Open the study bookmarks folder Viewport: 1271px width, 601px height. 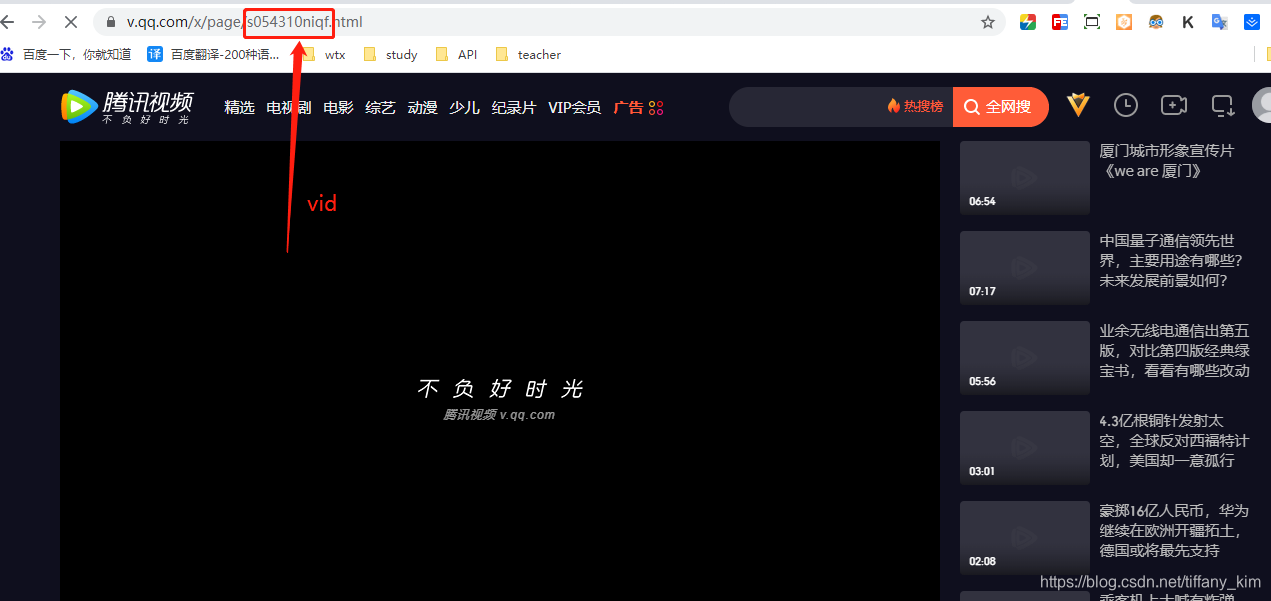(x=391, y=55)
